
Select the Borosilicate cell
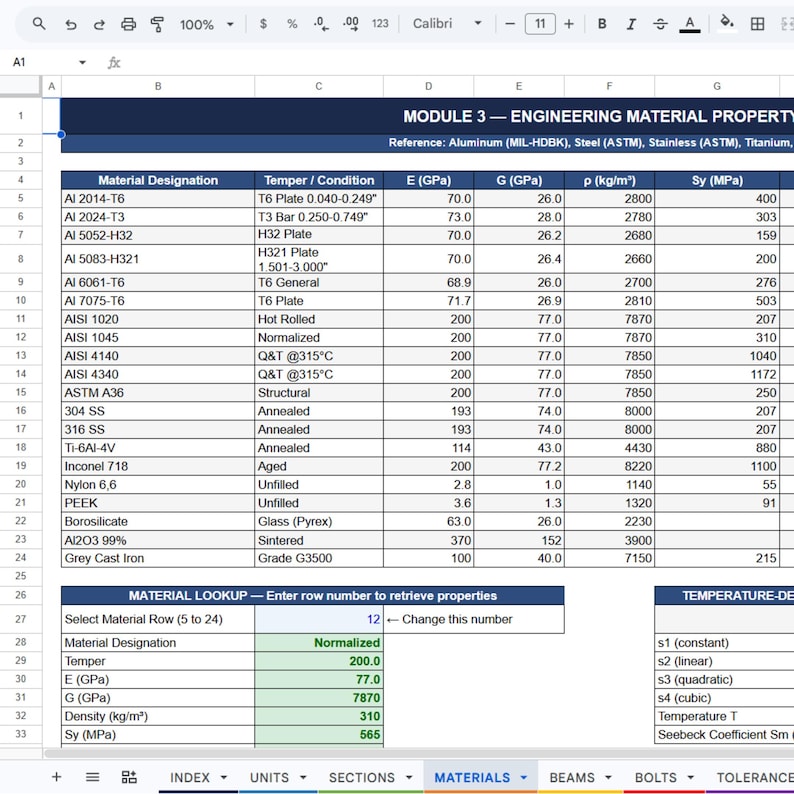coord(158,521)
